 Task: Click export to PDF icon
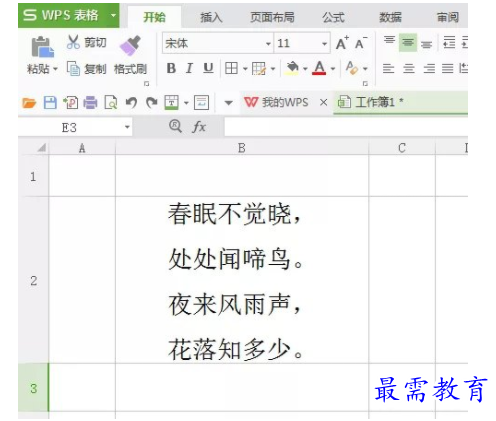[71, 103]
